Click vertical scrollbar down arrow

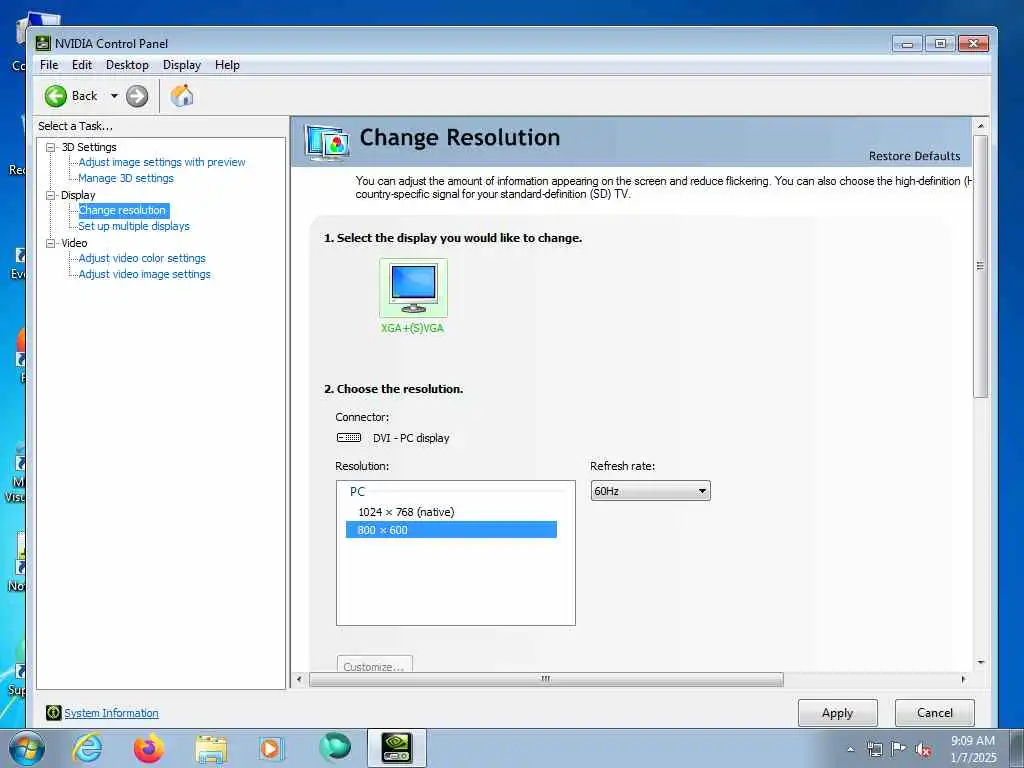(980, 662)
